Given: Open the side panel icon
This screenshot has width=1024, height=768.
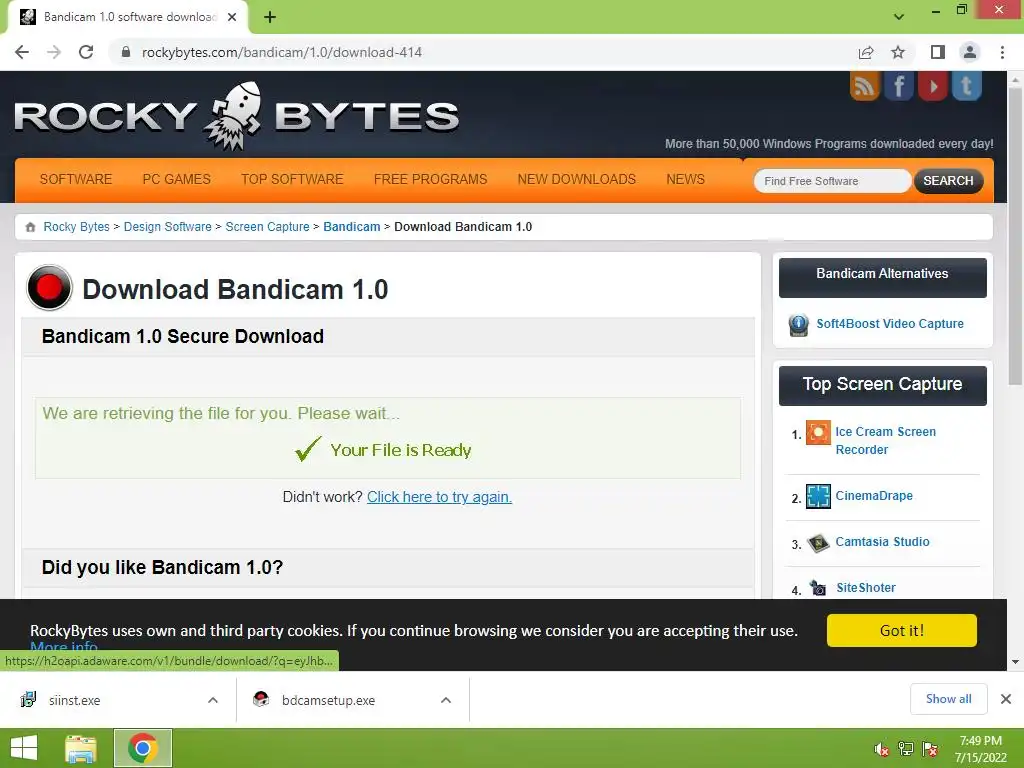Looking at the screenshot, I should 938,52.
